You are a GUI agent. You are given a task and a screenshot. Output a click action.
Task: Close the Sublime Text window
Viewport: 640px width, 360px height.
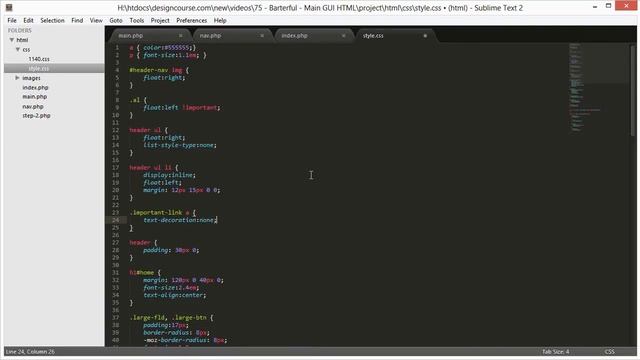coord(626,6)
